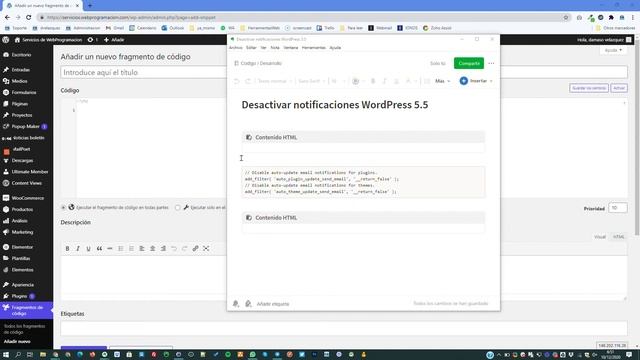Click Italic button in Evernote toolbar

pyautogui.click(x=384, y=81)
